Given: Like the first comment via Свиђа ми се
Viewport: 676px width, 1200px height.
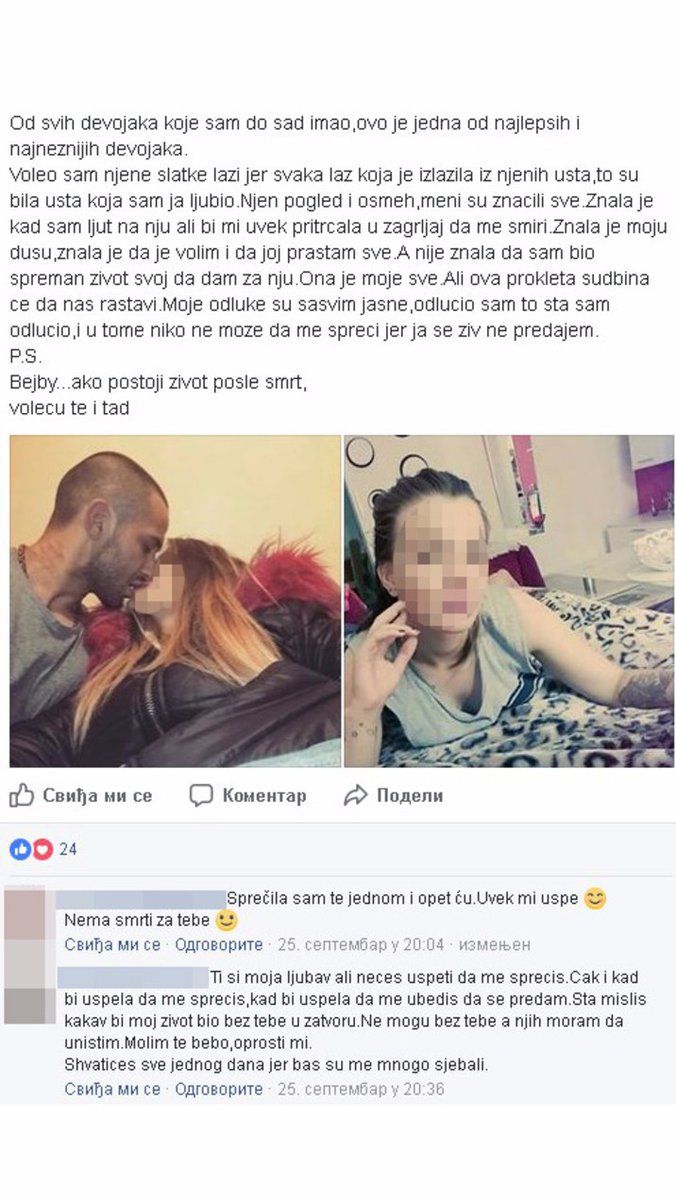Looking at the screenshot, I should point(113,944).
